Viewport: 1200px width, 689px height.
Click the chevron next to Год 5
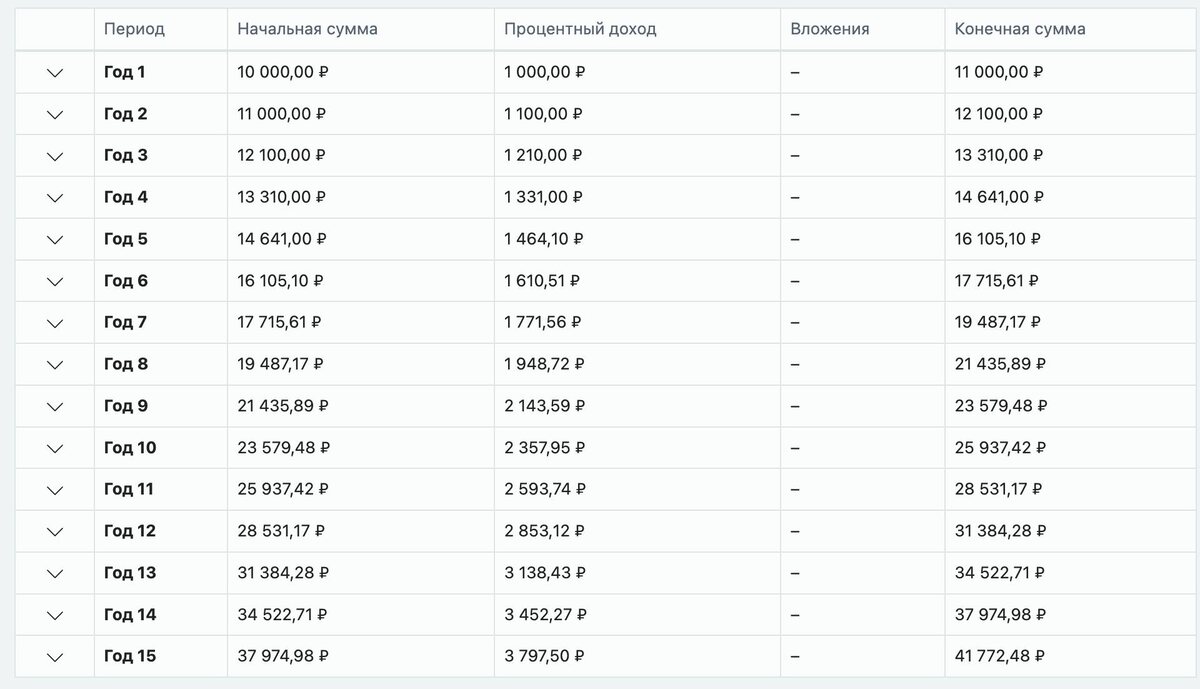55,240
